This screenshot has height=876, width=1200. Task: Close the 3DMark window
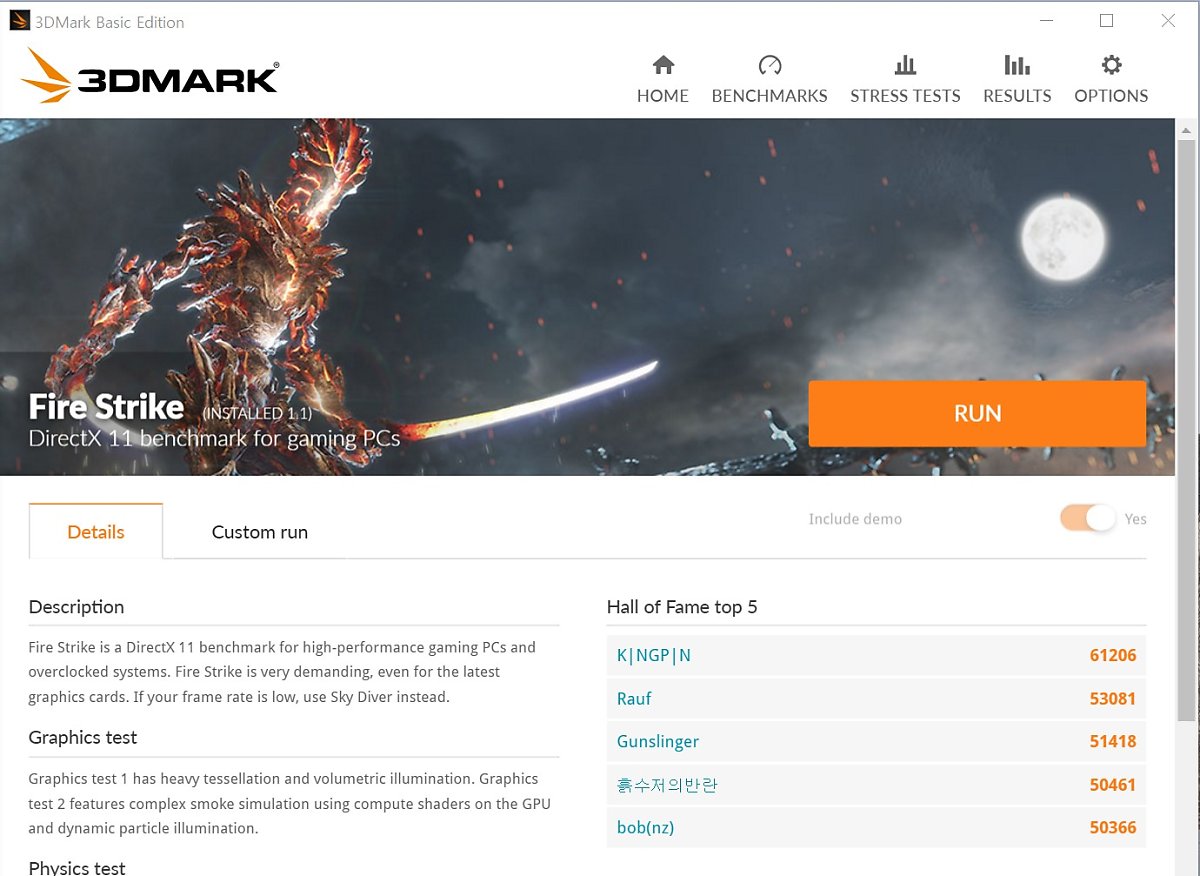tap(1168, 21)
